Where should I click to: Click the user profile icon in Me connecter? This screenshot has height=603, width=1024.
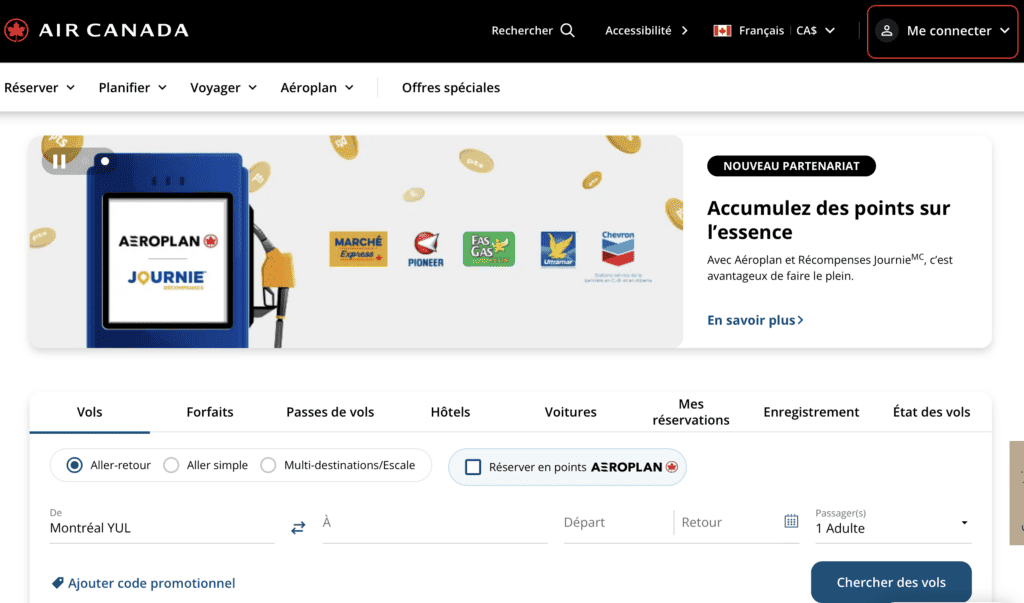click(887, 31)
